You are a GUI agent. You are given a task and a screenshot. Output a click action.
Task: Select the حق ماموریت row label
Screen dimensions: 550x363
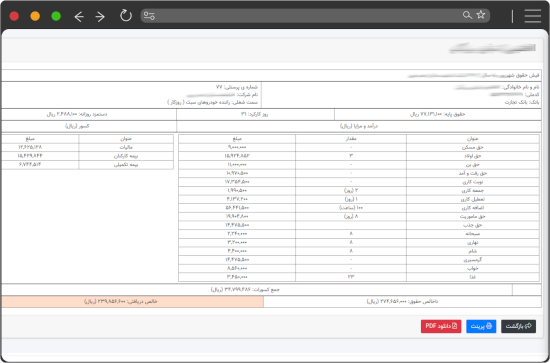[472, 216]
